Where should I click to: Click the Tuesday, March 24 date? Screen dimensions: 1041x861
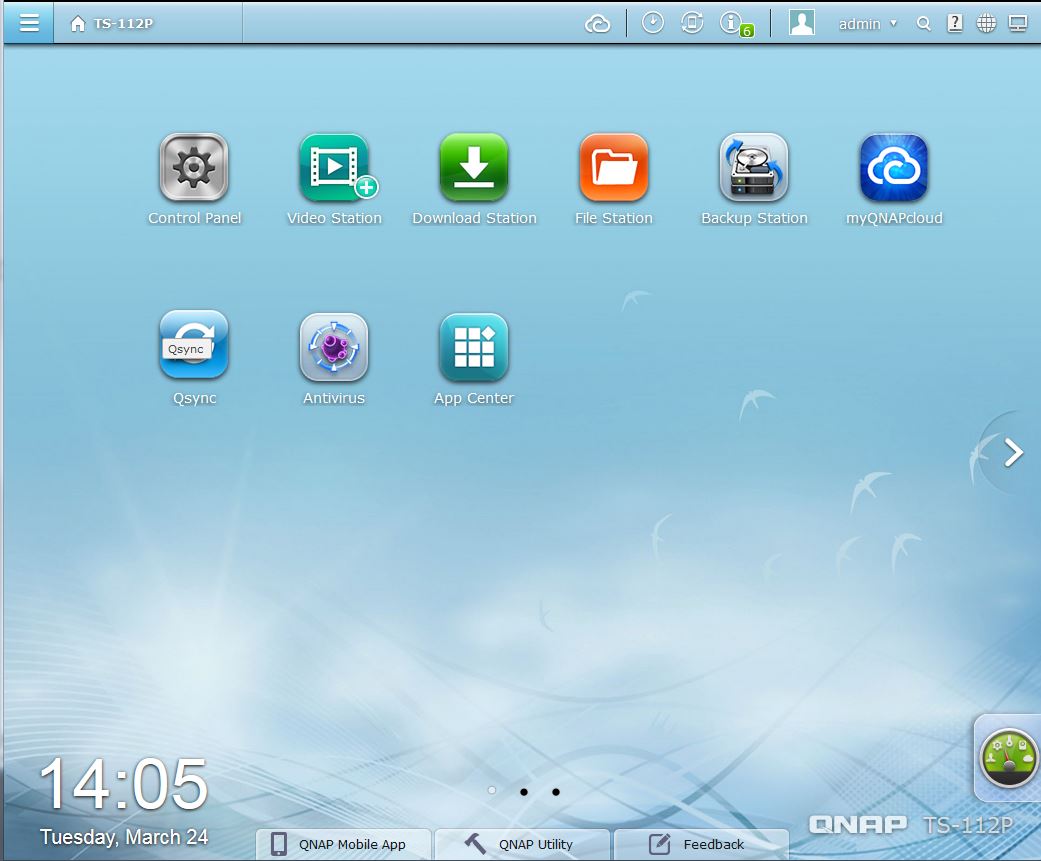[x=124, y=837]
